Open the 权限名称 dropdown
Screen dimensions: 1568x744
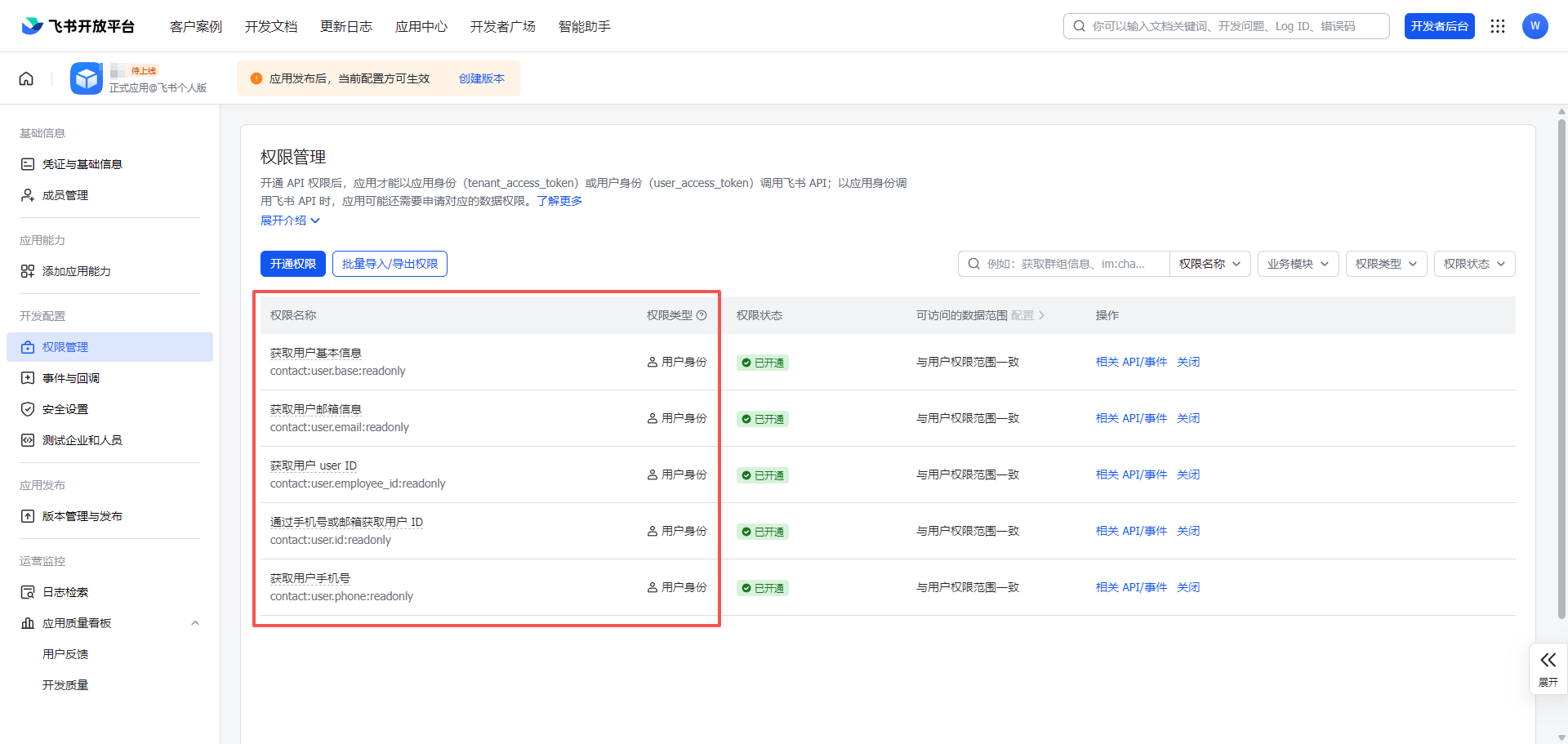pyautogui.click(x=1209, y=264)
